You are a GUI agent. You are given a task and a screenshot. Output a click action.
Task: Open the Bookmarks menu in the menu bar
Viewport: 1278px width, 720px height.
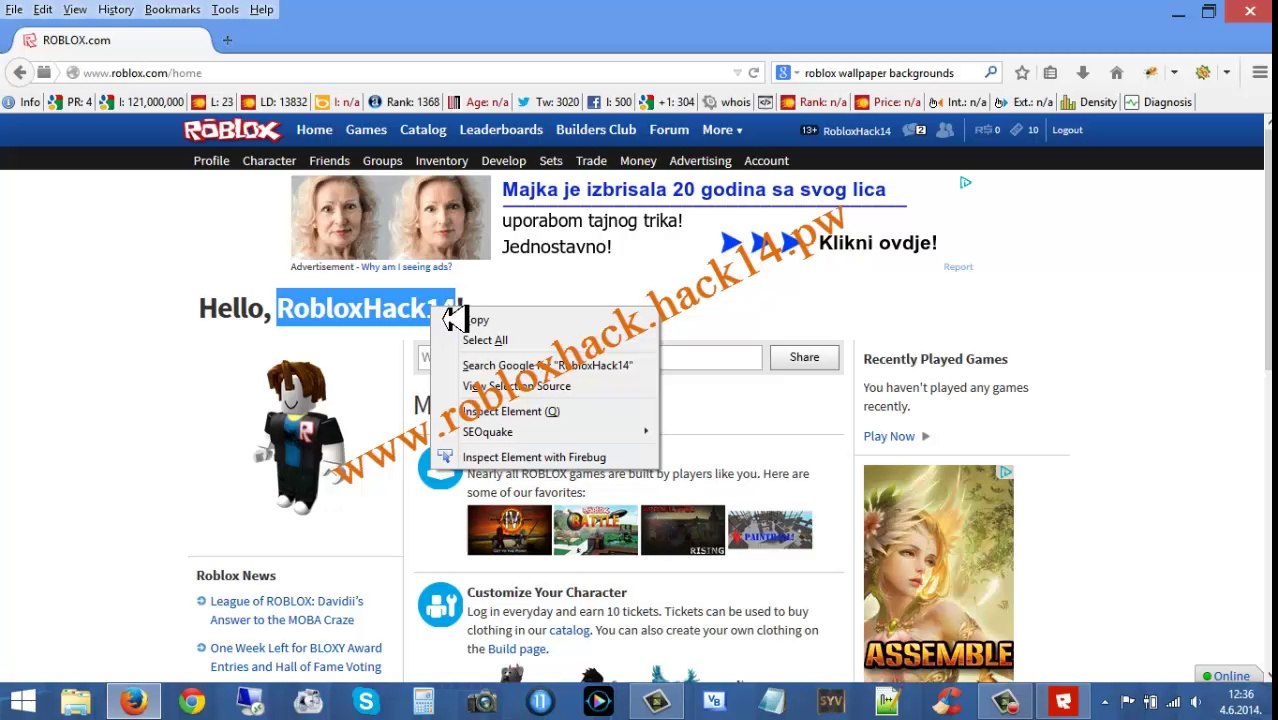click(x=172, y=9)
